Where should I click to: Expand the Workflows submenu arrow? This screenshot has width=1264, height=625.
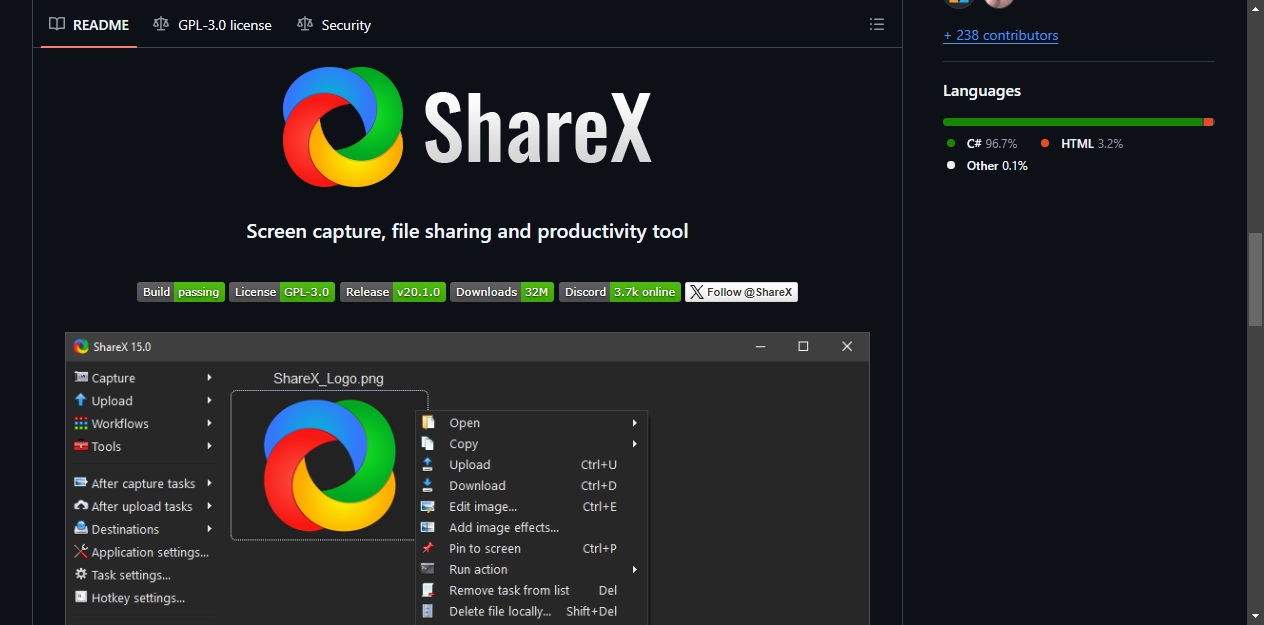coord(209,423)
